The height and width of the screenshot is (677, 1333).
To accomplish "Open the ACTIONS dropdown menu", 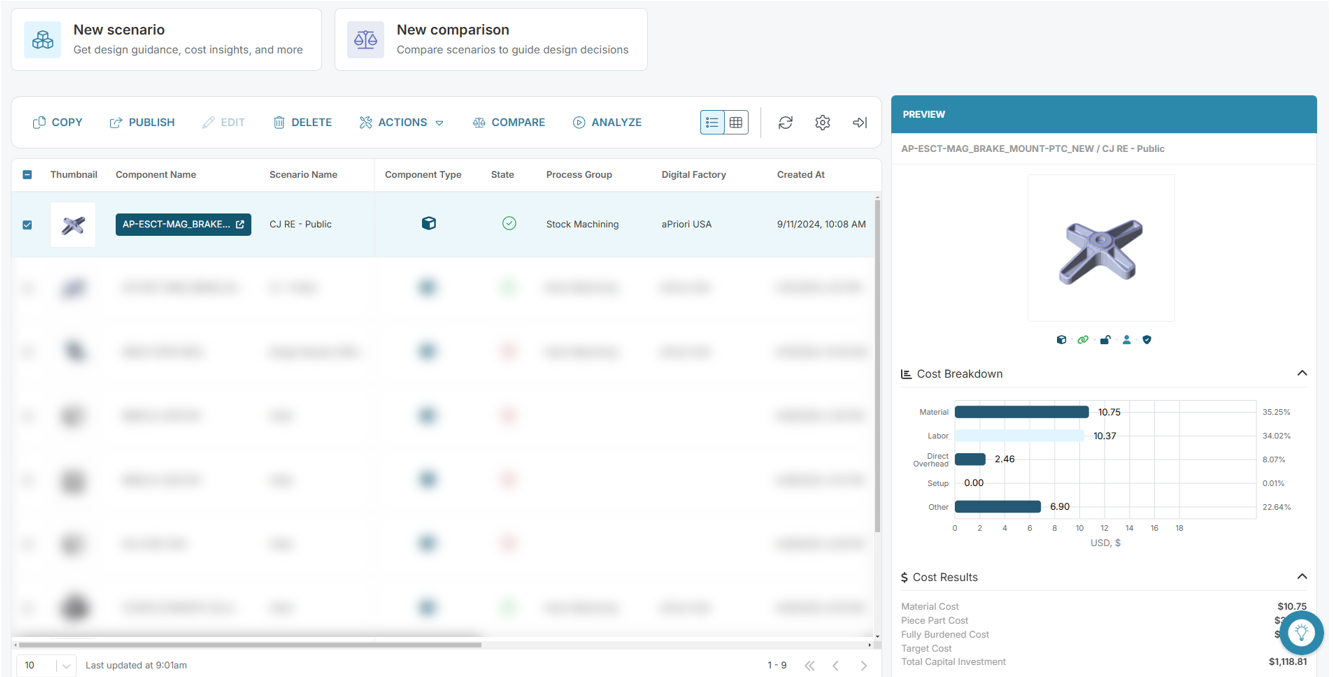I will [401, 122].
